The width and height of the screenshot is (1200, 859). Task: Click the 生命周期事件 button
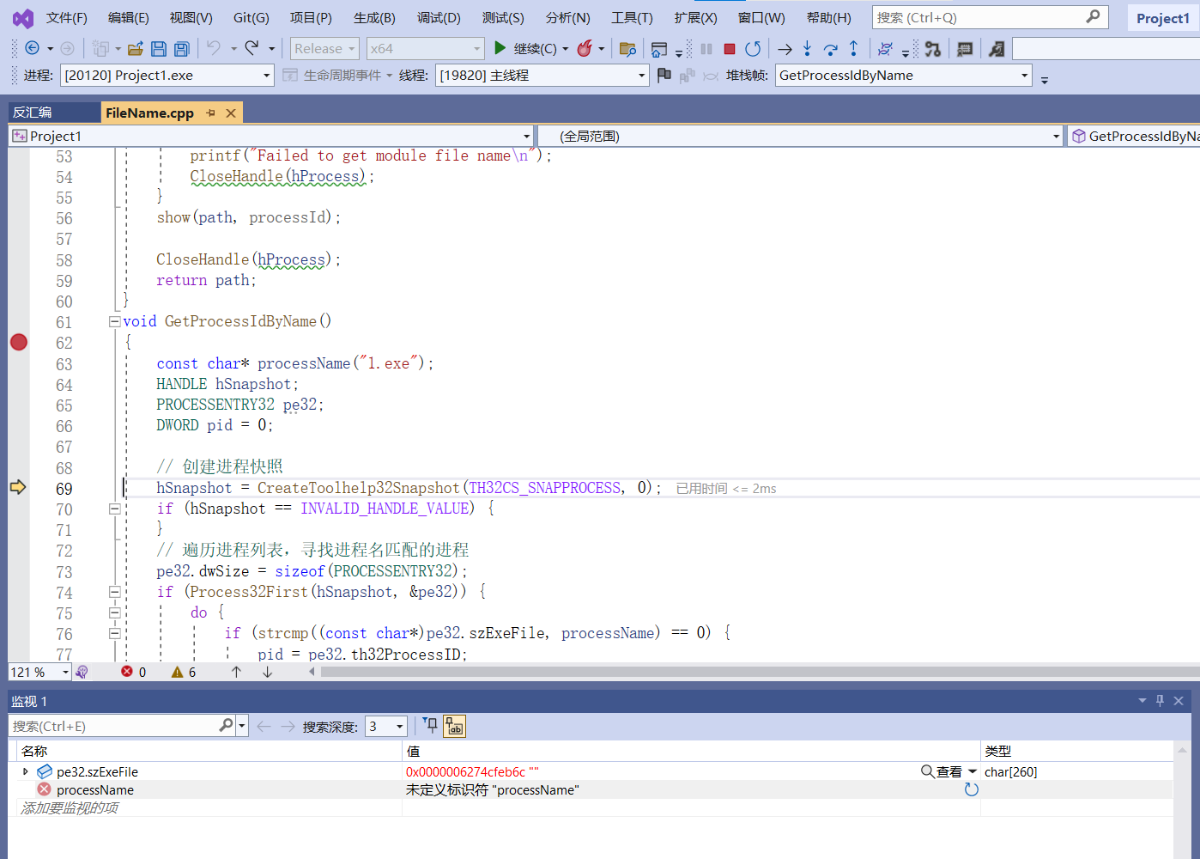click(x=337, y=75)
